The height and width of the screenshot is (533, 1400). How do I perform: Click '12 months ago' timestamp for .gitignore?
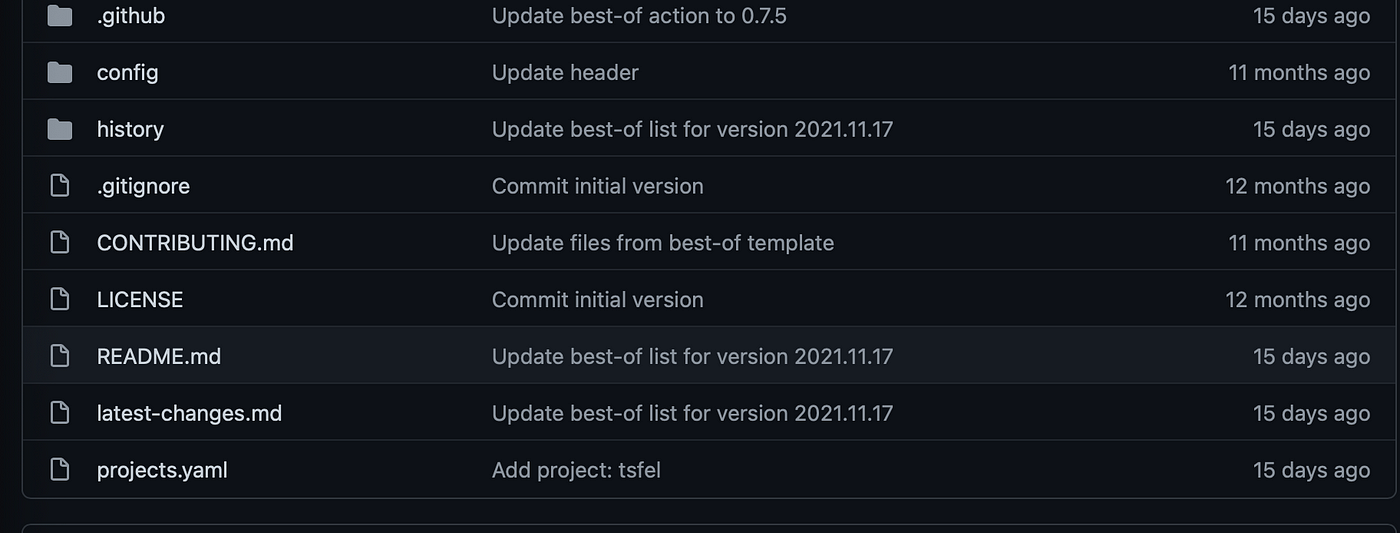pos(1298,186)
